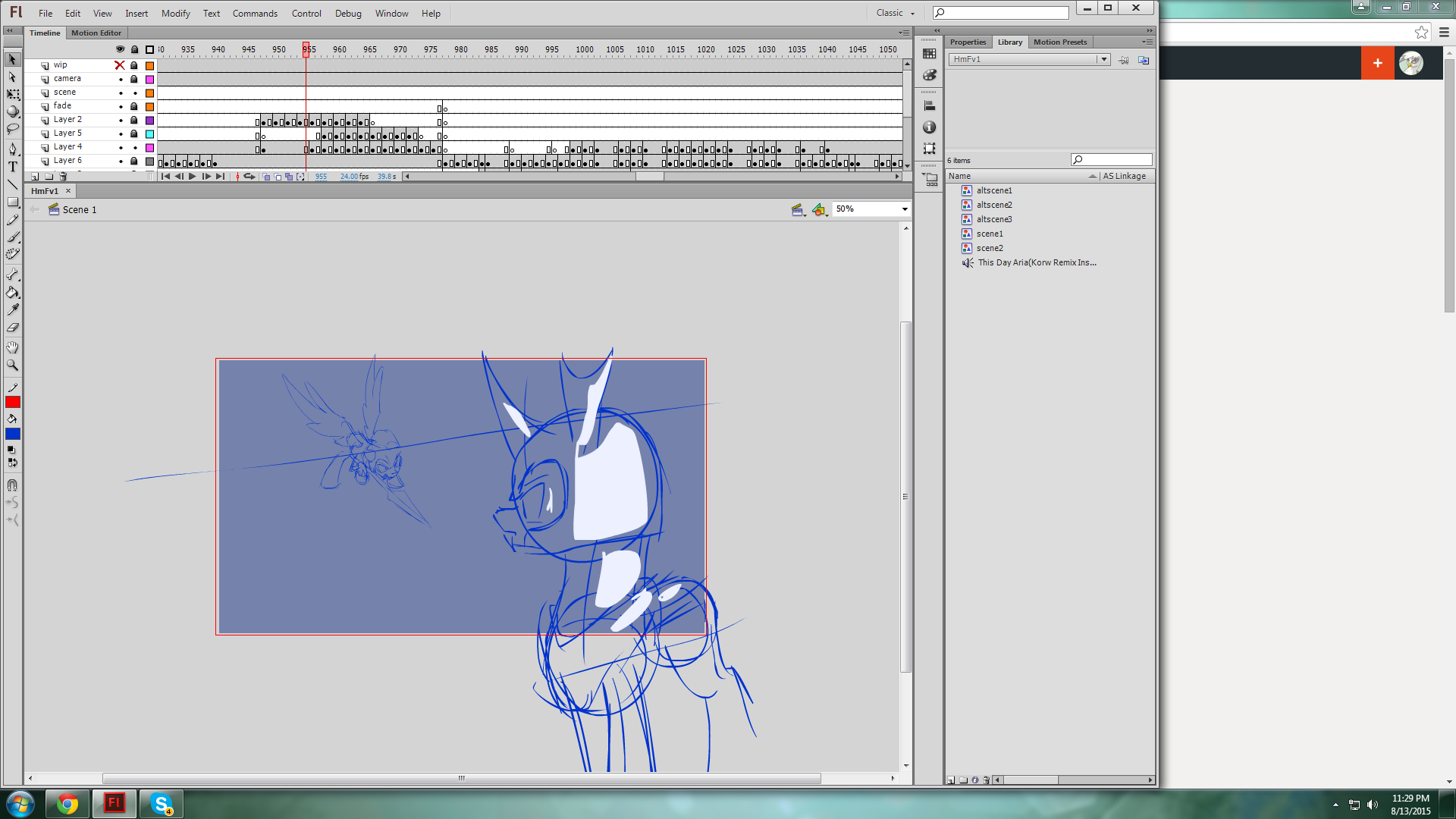Select the Hand tool

(x=13, y=347)
